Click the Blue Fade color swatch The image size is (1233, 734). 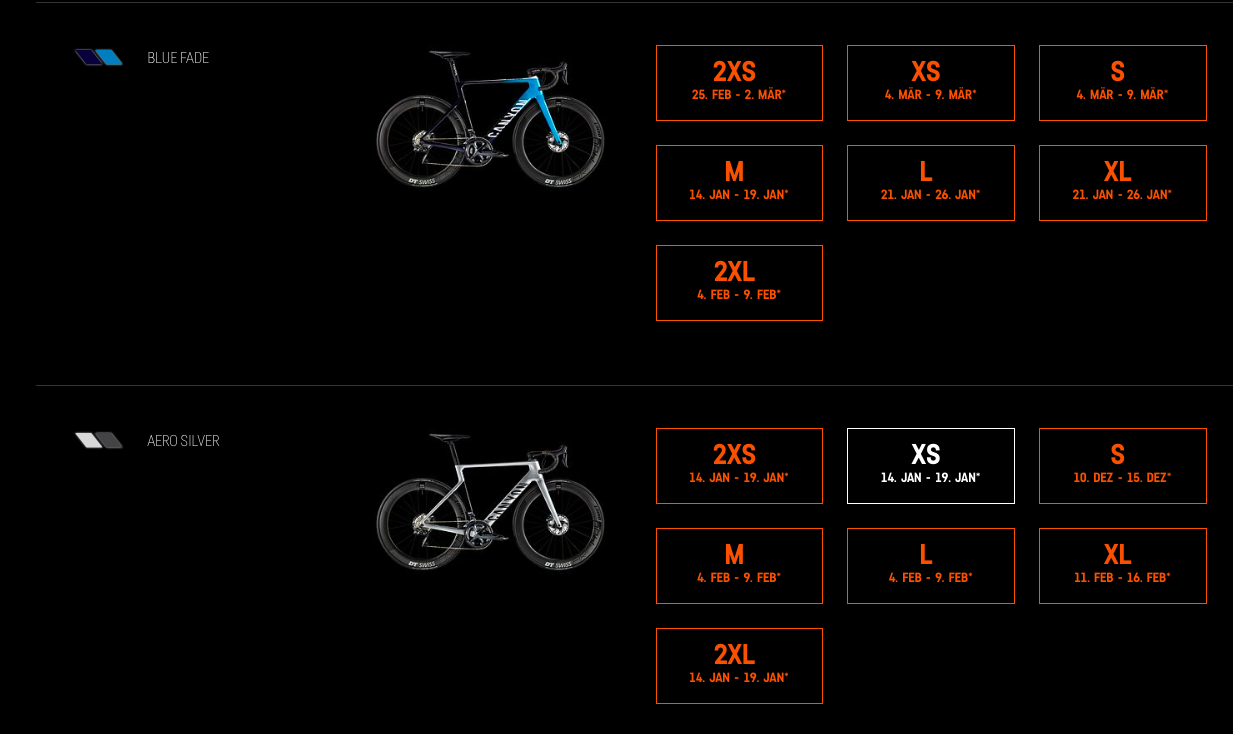click(x=99, y=57)
